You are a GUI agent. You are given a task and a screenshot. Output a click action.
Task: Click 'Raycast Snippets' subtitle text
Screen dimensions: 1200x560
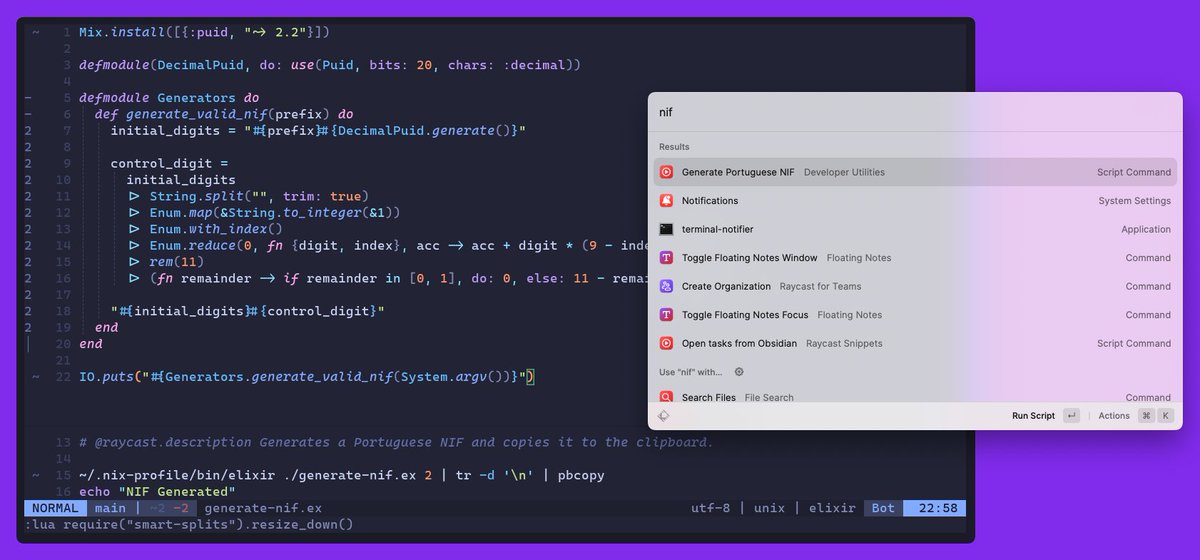(x=846, y=343)
